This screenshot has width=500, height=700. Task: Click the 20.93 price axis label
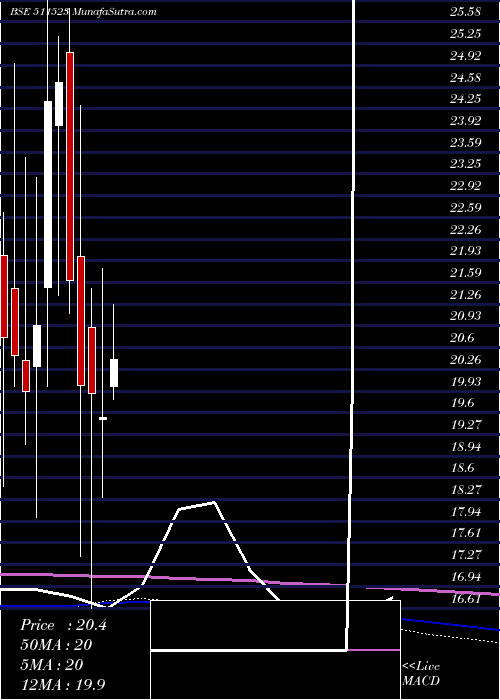coord(466,316)
